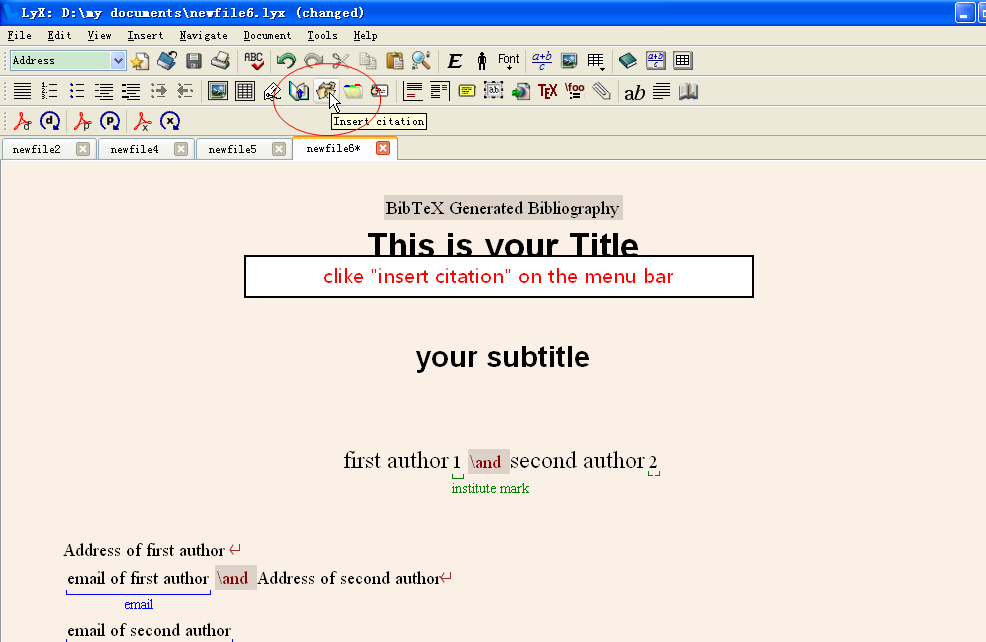Close the newfile5 tab

click(279, 148)
